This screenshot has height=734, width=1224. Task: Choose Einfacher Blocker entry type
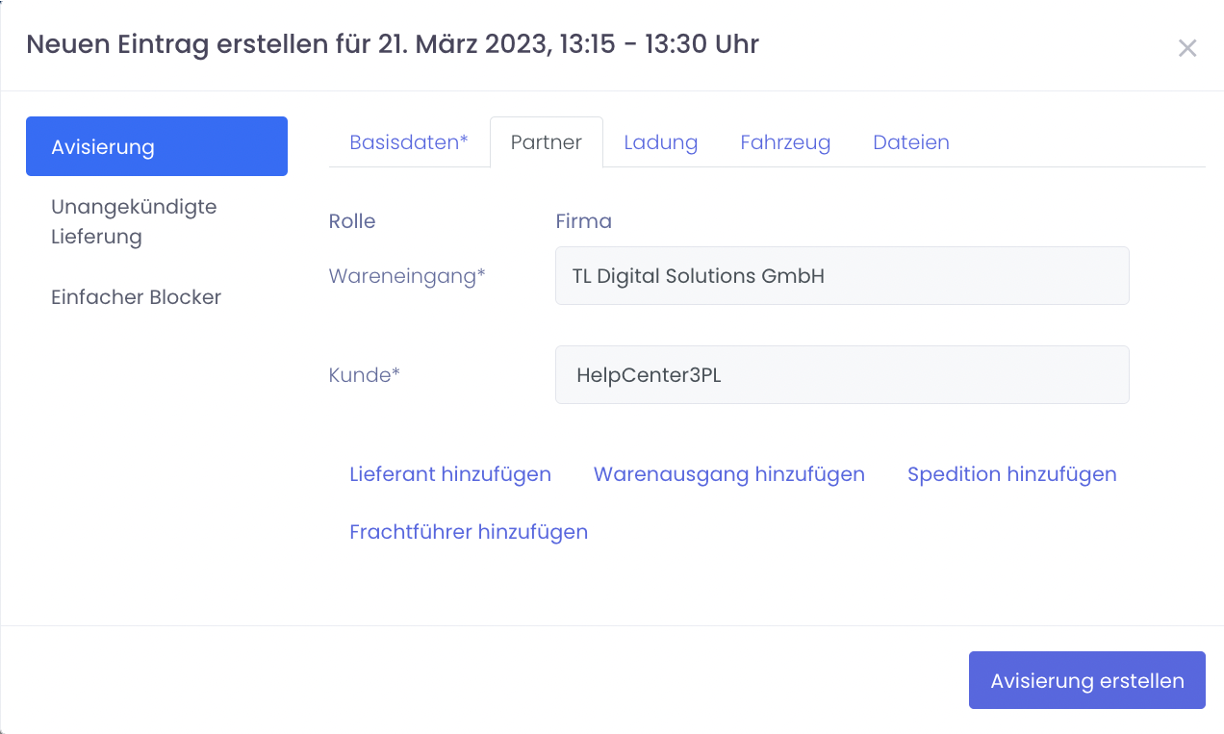[136, 297]
